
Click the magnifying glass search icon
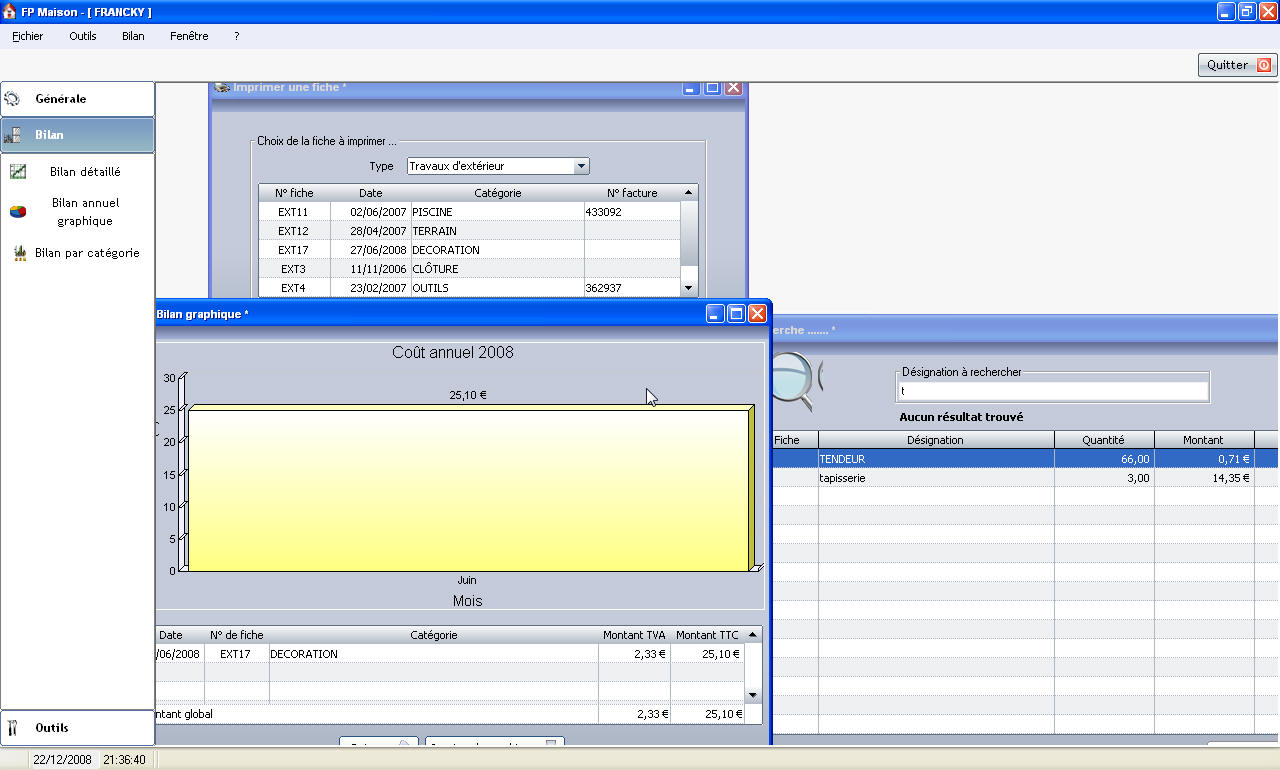click(795, 380)
